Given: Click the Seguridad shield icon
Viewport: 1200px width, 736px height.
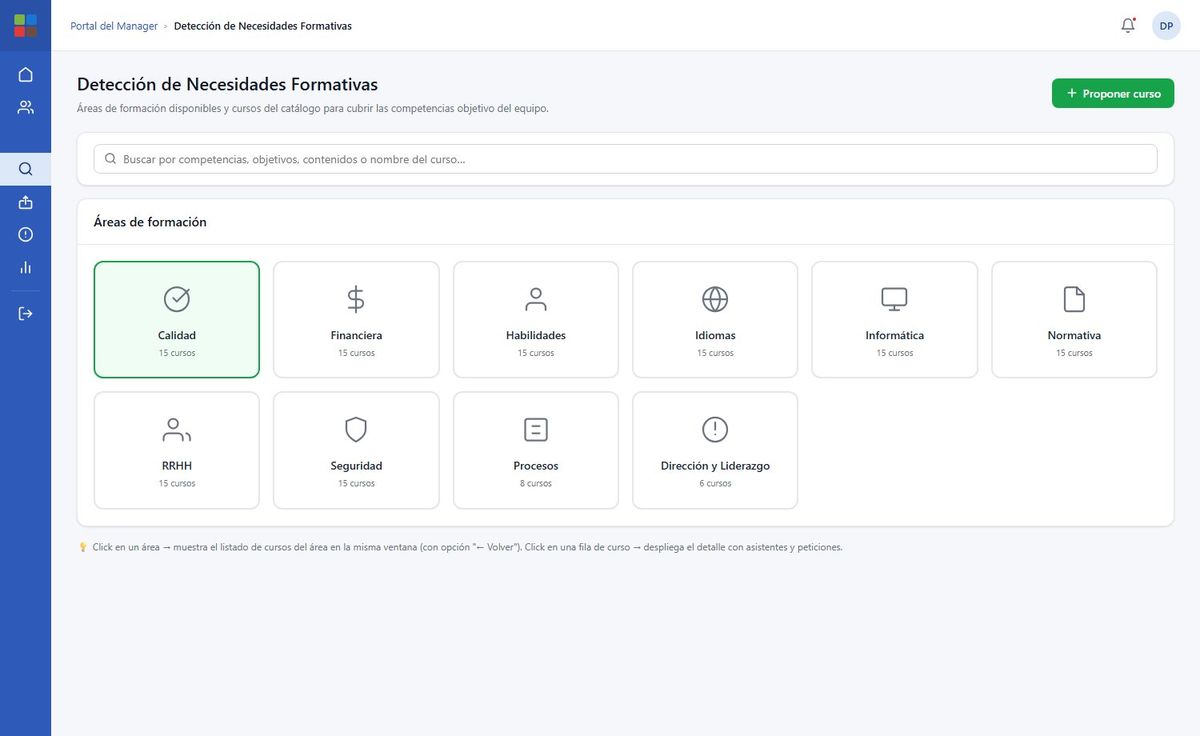Looking at the screenshot, I should pyautogui.click(x=356, y=429).
